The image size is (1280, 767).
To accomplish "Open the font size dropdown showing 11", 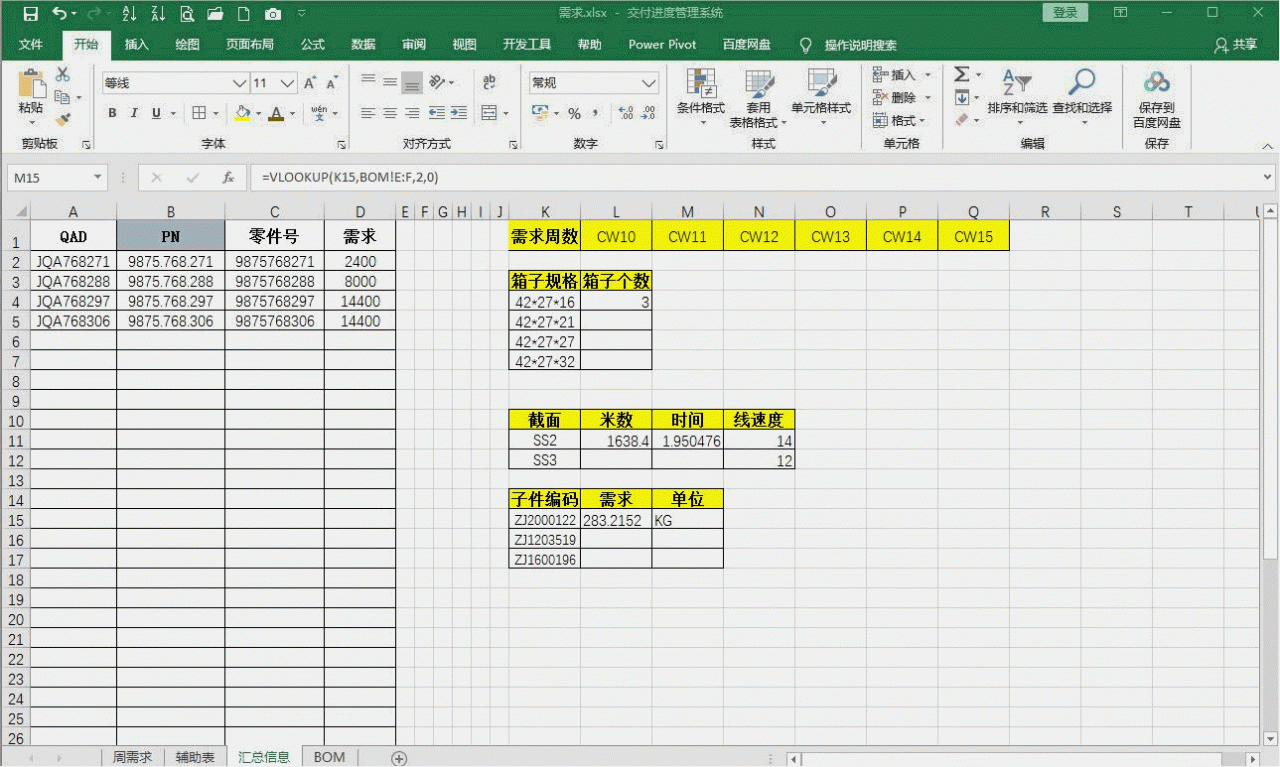I will coord(288,83).
